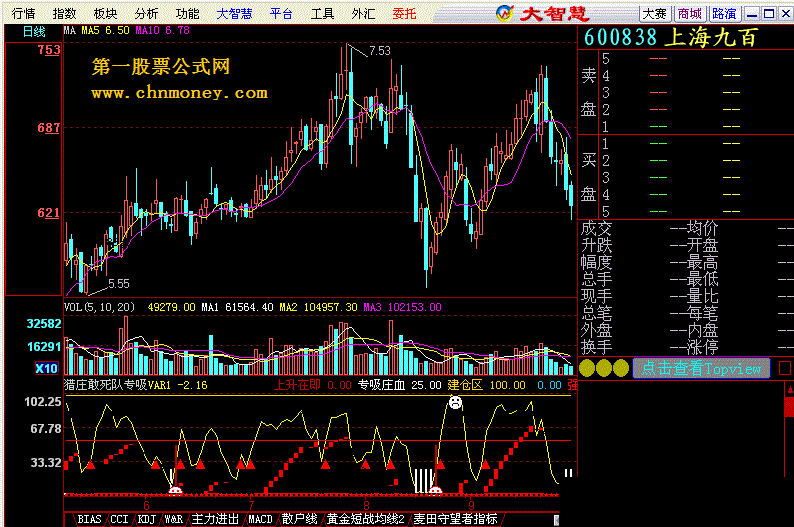Select the month 6 marker on the time axis

click(x=146, y=505)
